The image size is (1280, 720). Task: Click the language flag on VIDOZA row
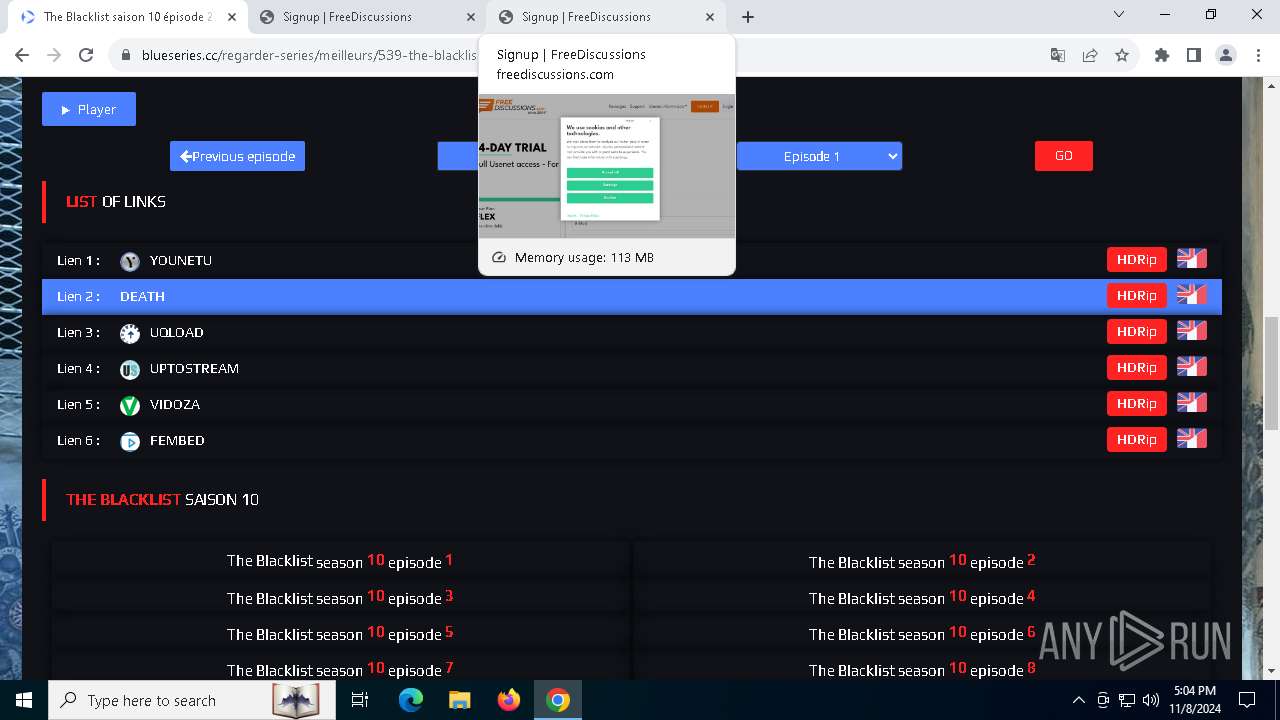click(x=1192, y=403)
